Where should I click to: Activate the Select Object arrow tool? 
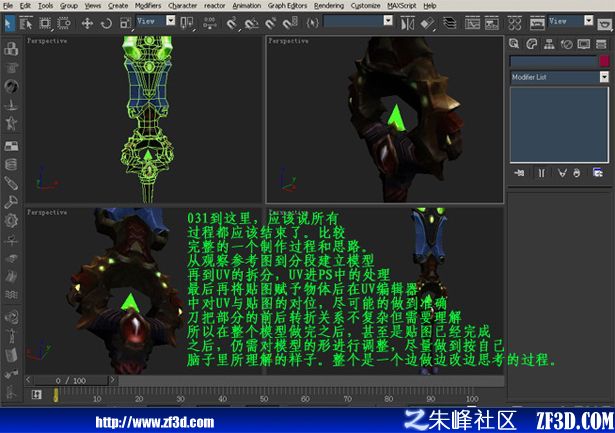[9, 24]
